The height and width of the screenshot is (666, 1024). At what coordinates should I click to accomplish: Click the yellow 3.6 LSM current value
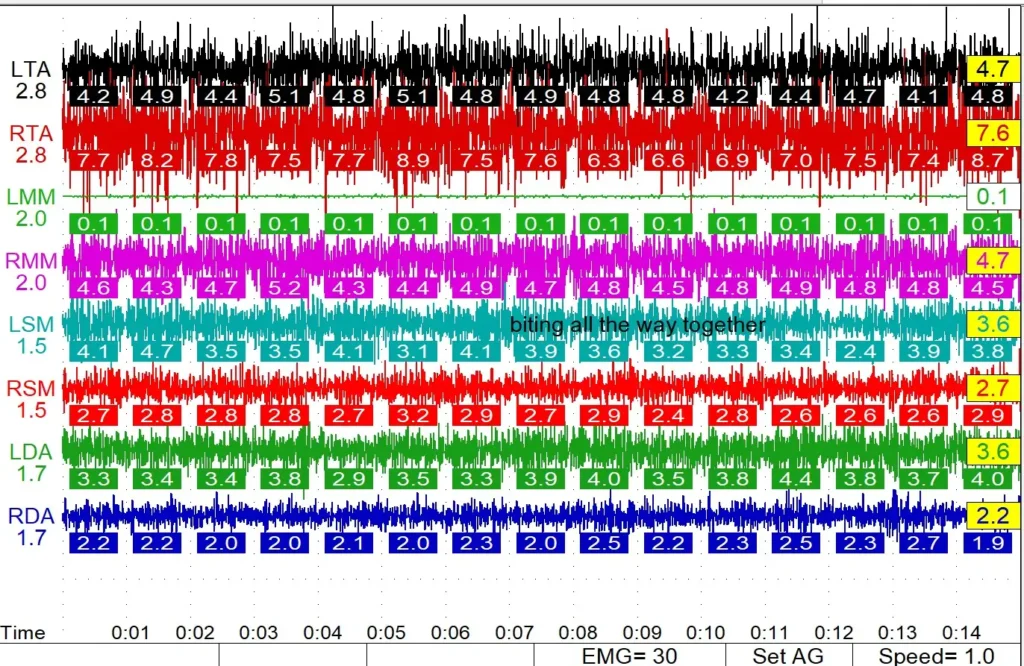(993, 324)
